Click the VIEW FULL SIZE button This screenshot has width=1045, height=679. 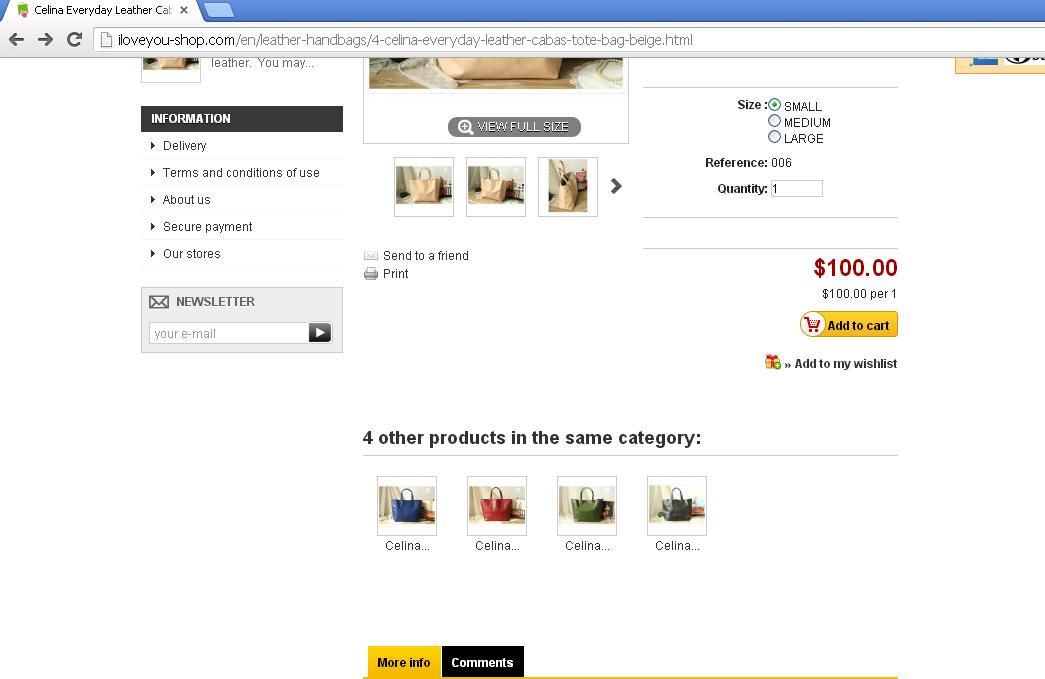(515, 127)
